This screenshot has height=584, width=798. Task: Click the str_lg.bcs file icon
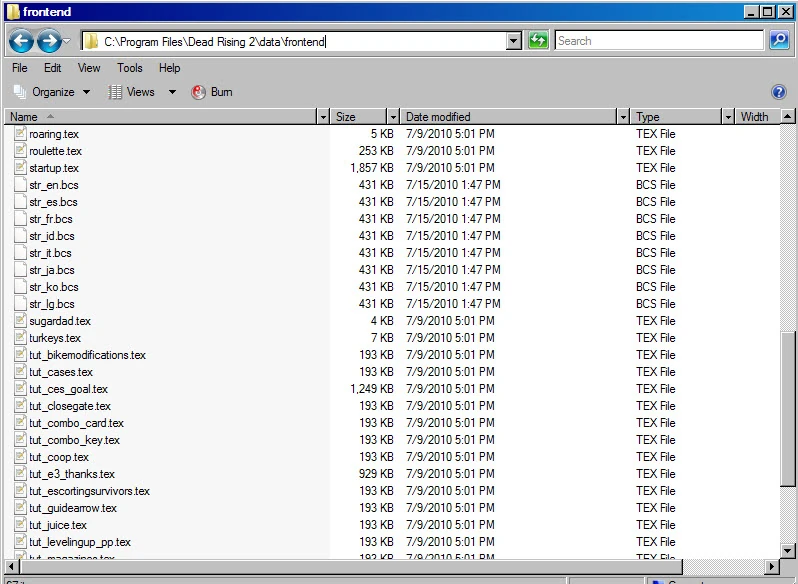pos(20,304)
